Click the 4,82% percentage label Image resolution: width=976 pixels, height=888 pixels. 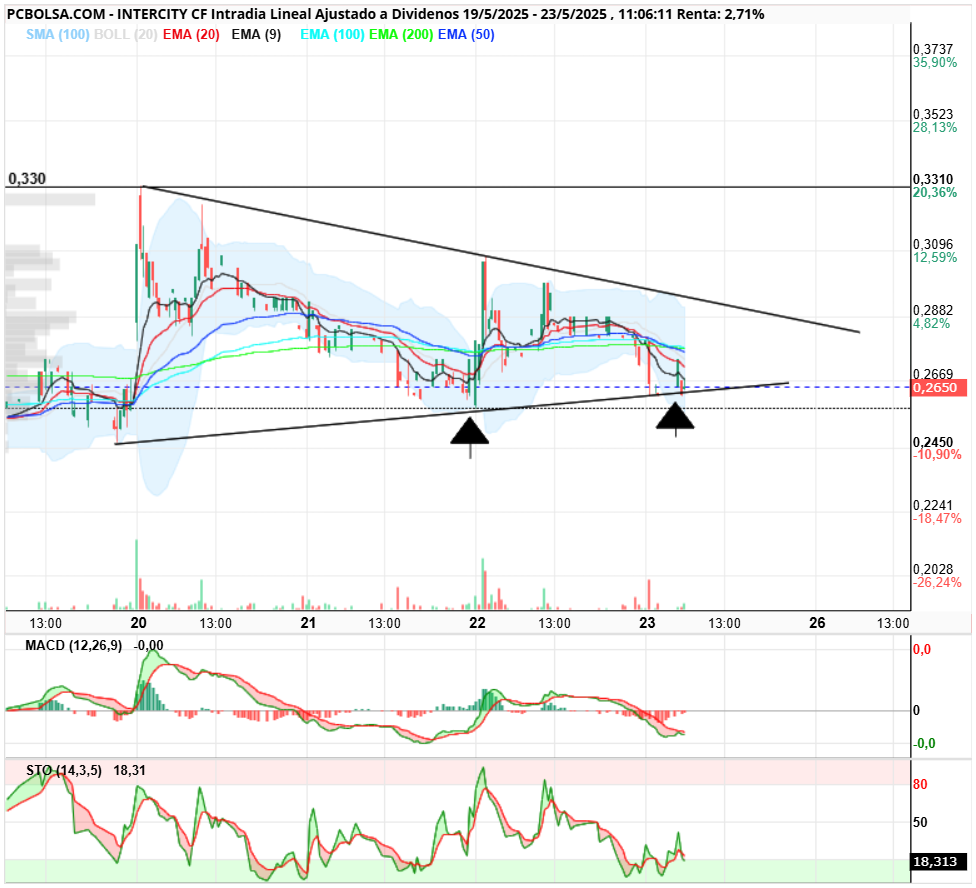pos(932,324)
